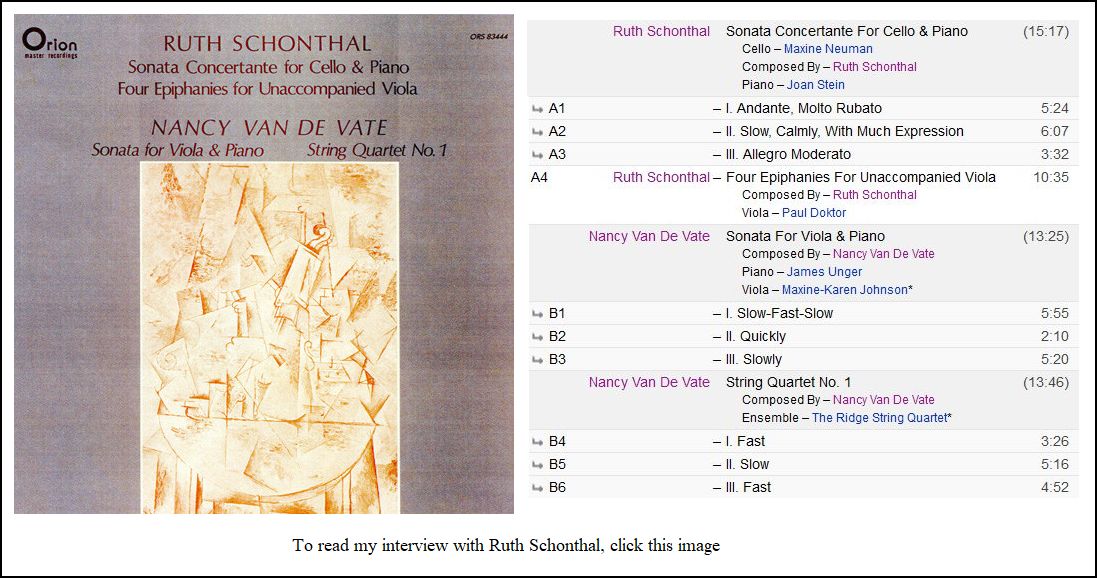Select track title 'II. Quickly'

[x=756, y=337]
